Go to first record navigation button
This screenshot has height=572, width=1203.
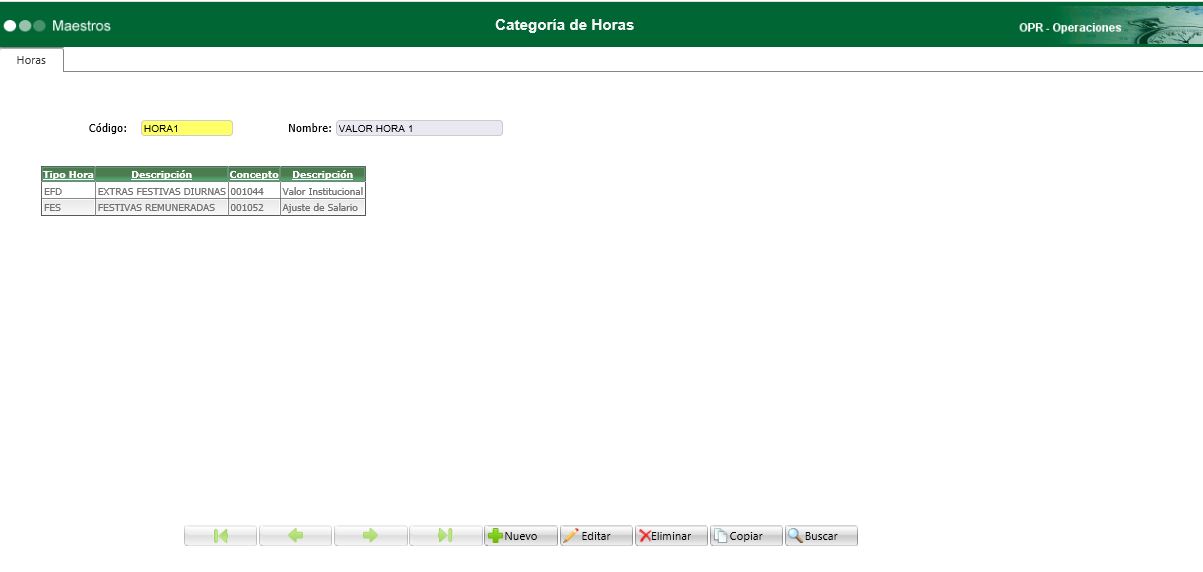(221, 536)
